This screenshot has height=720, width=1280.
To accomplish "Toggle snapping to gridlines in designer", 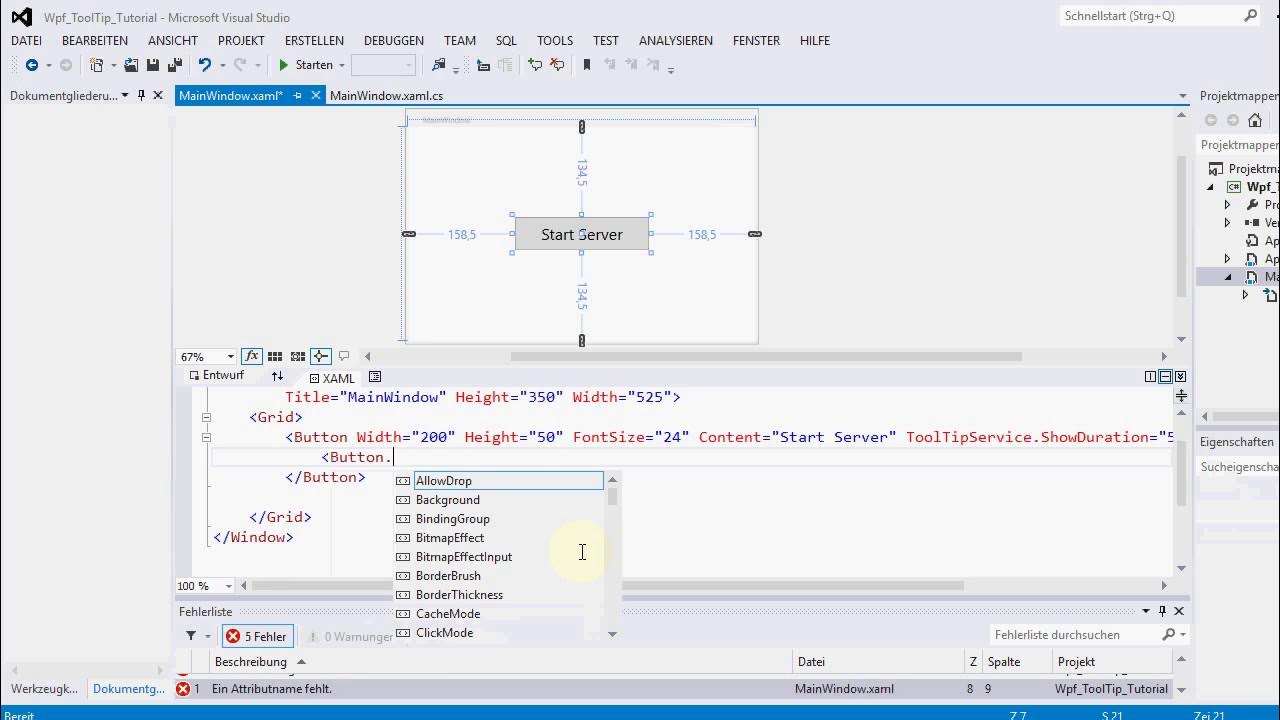I will tap(298, 356).
